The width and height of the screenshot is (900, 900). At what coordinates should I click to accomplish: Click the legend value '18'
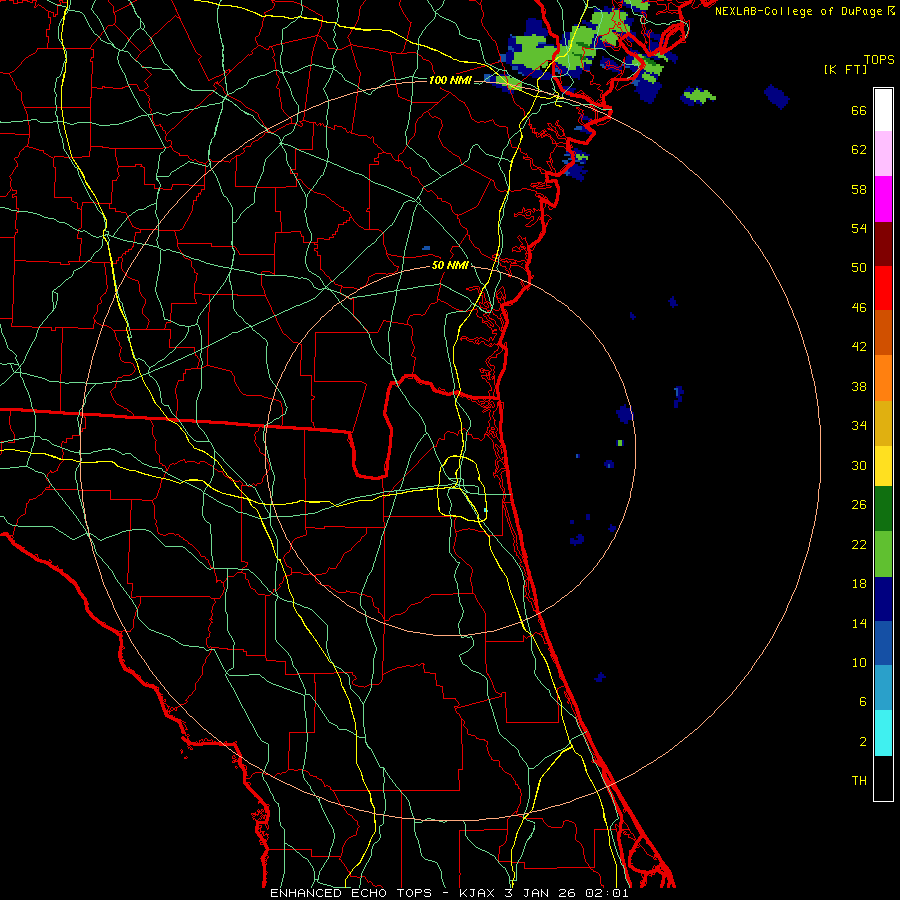pyautogui.click(x=859, y=584)
